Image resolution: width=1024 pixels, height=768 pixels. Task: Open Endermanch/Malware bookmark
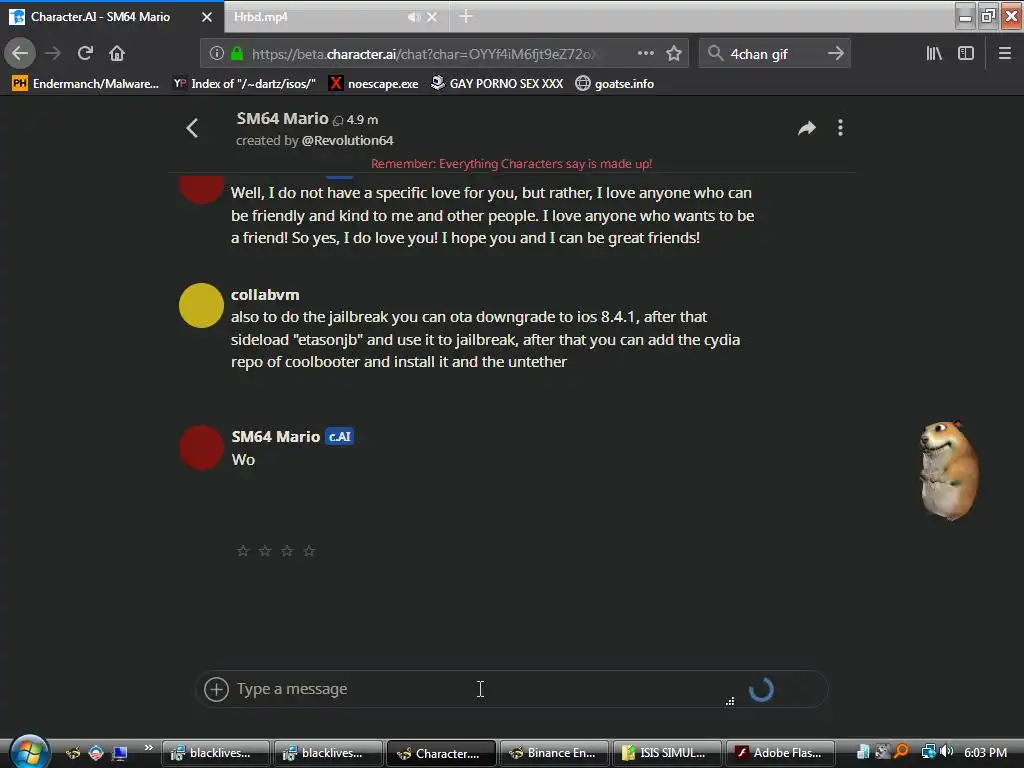click(86, 84)
